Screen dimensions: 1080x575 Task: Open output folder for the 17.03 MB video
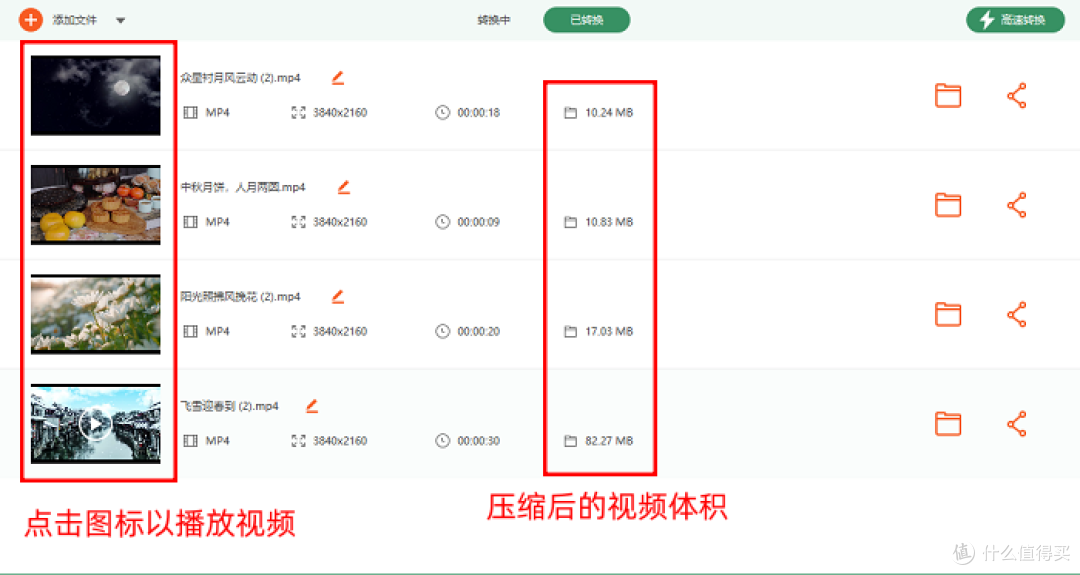pyautogui.click(x=948, y=314)
